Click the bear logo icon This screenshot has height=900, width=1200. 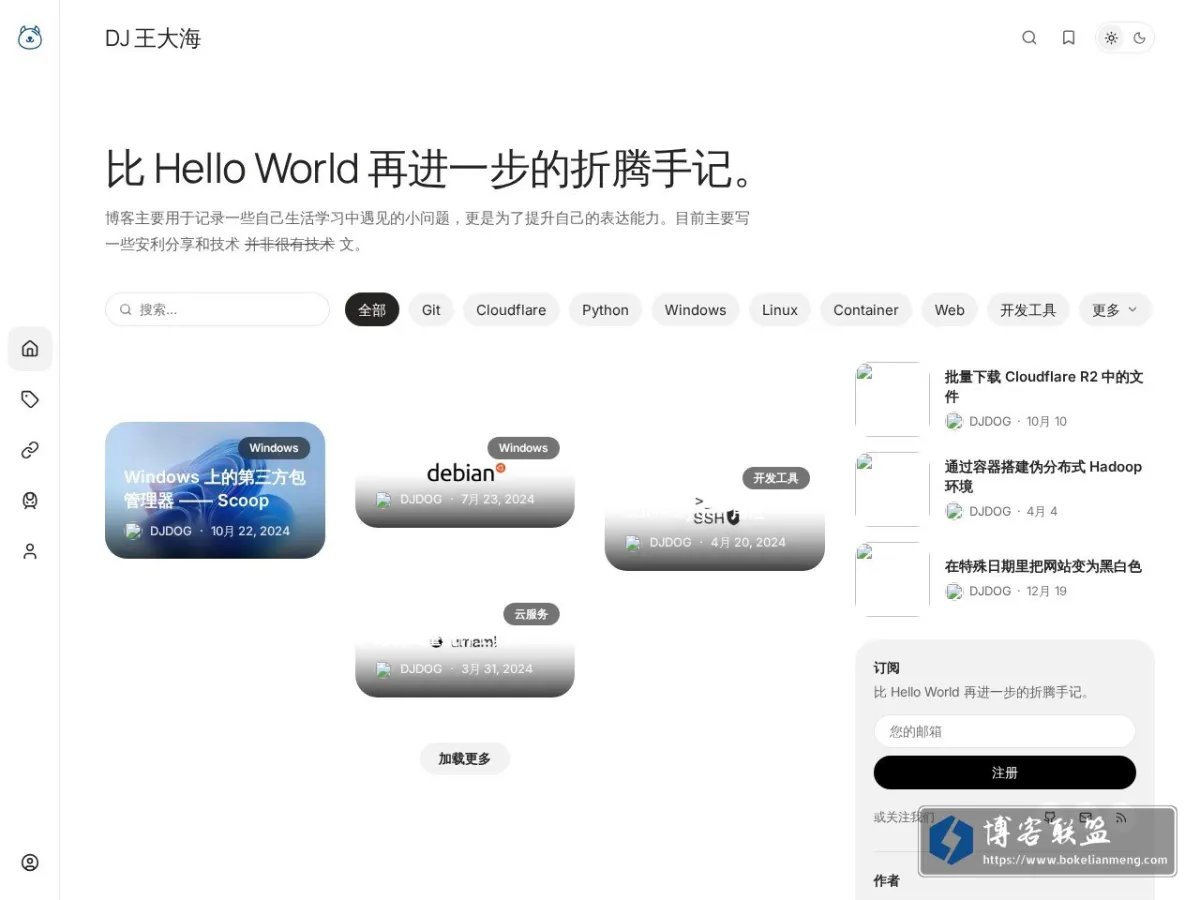[x=30, y=38]
